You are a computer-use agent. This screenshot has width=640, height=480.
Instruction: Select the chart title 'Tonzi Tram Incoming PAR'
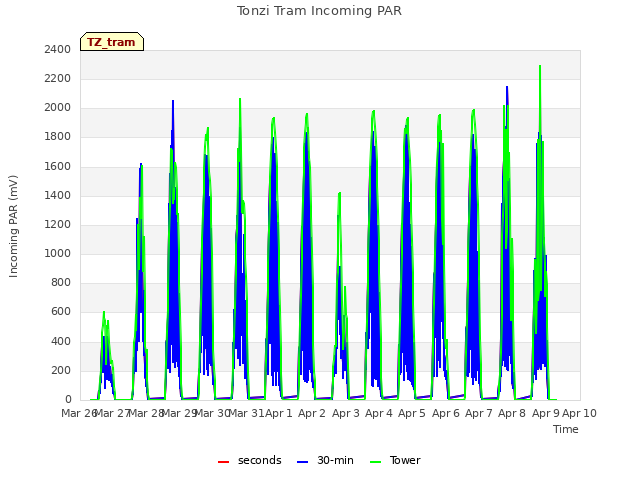319,11
